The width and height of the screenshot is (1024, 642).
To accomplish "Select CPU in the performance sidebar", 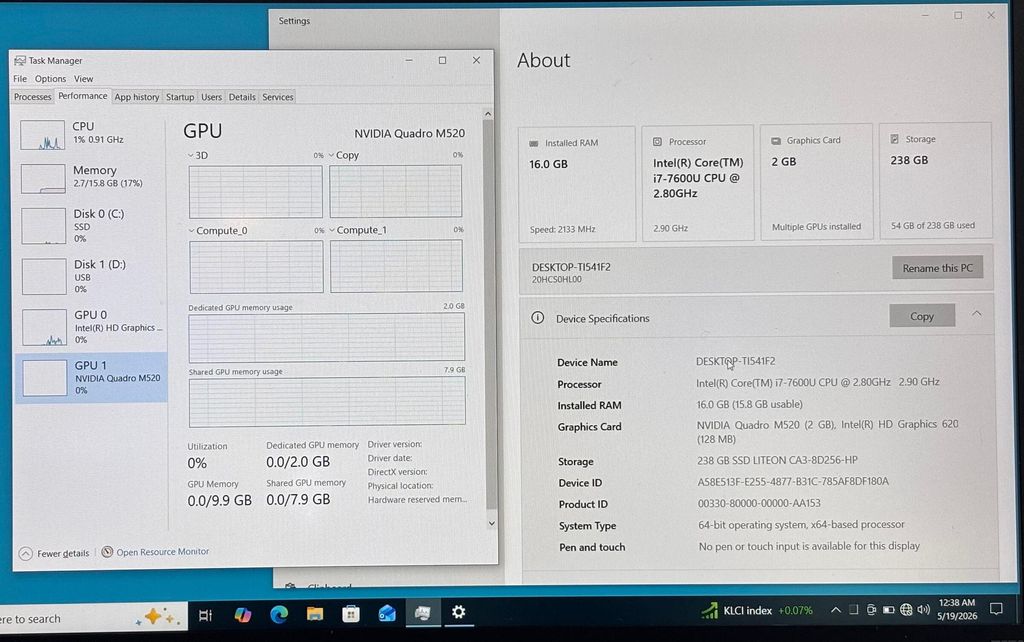I will click(91, 134).
